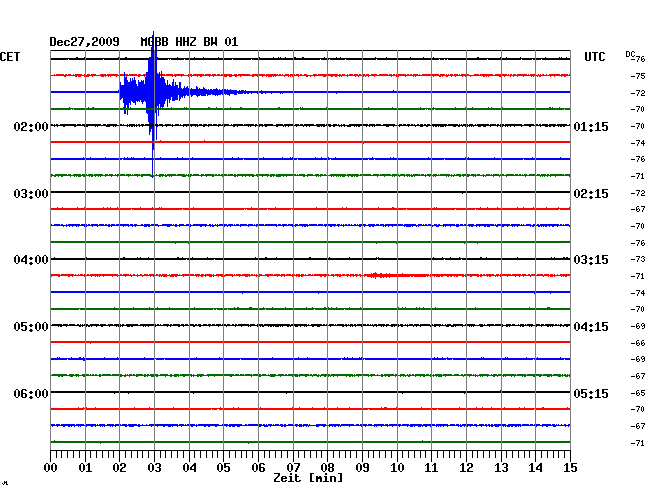Select the 02:00 CET row label
Image resolution: width=650 pixels, height=494 pixels.
point(31,126)
